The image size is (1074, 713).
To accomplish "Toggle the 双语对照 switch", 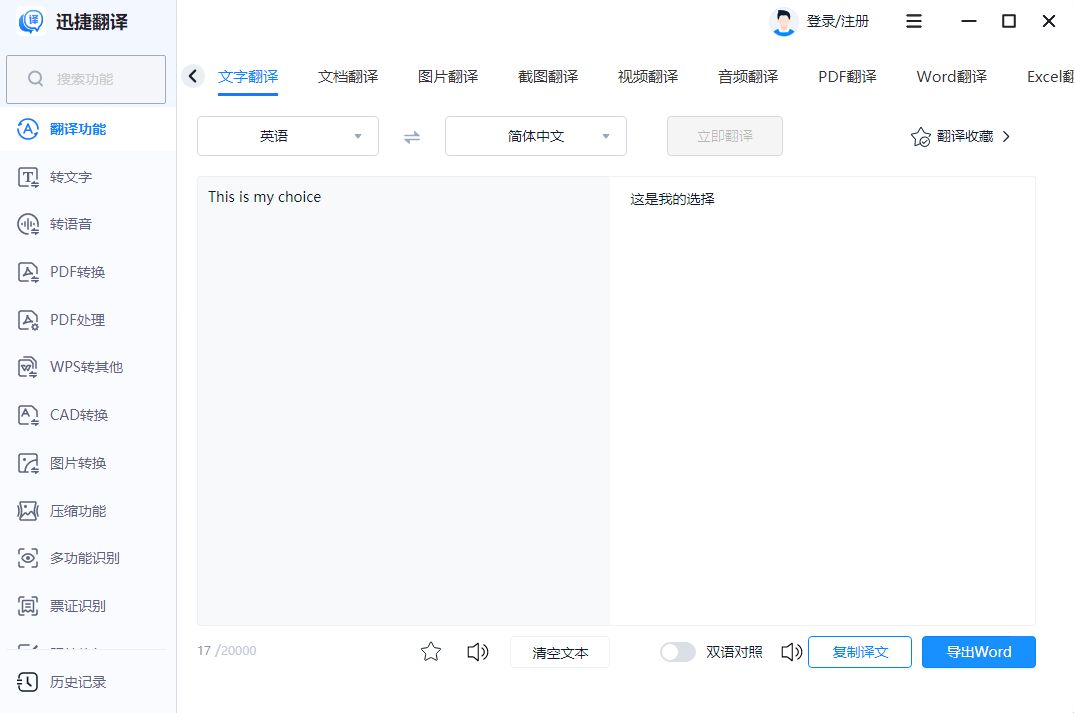I will tap(677, 652).
